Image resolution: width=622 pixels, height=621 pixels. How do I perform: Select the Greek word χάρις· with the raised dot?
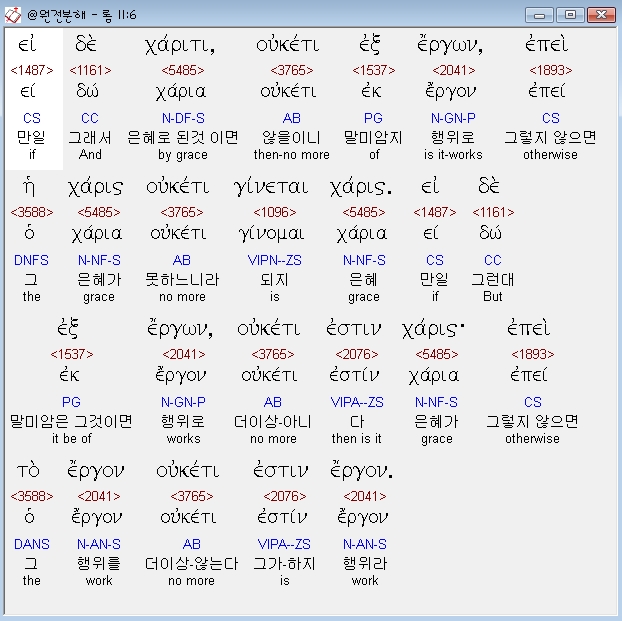click(433, 329)
